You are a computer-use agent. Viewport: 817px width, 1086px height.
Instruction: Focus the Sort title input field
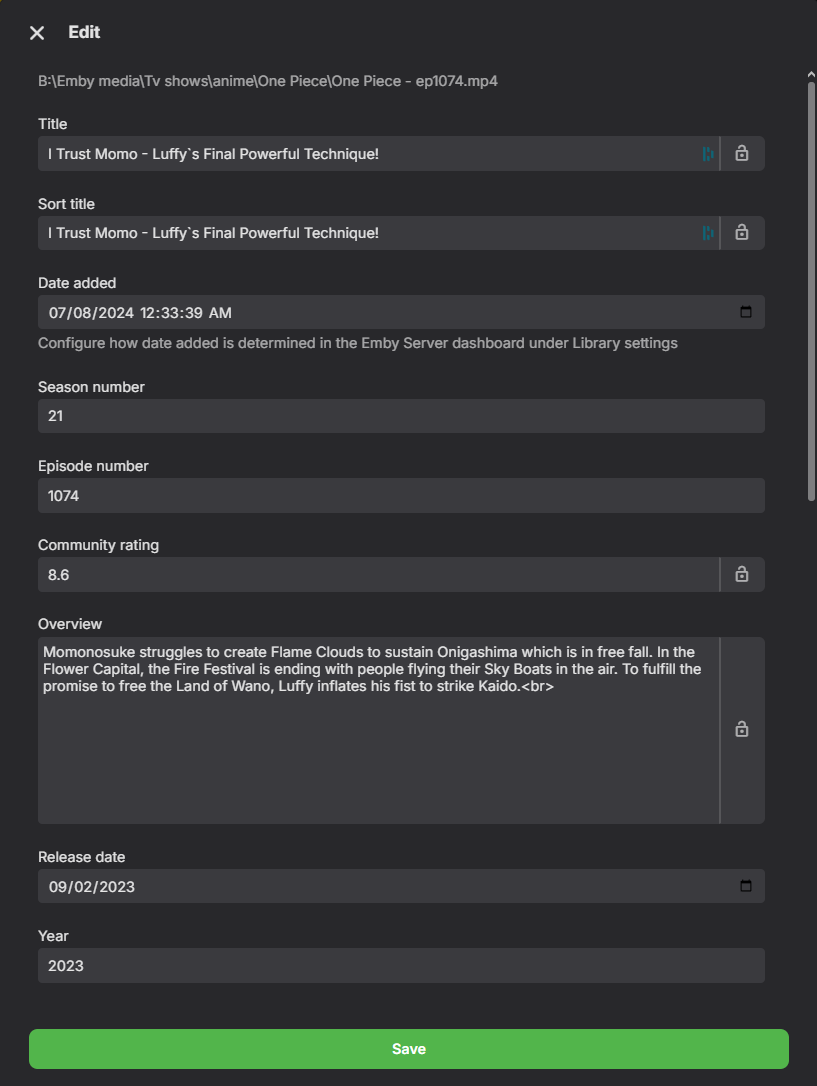[370, 233]
